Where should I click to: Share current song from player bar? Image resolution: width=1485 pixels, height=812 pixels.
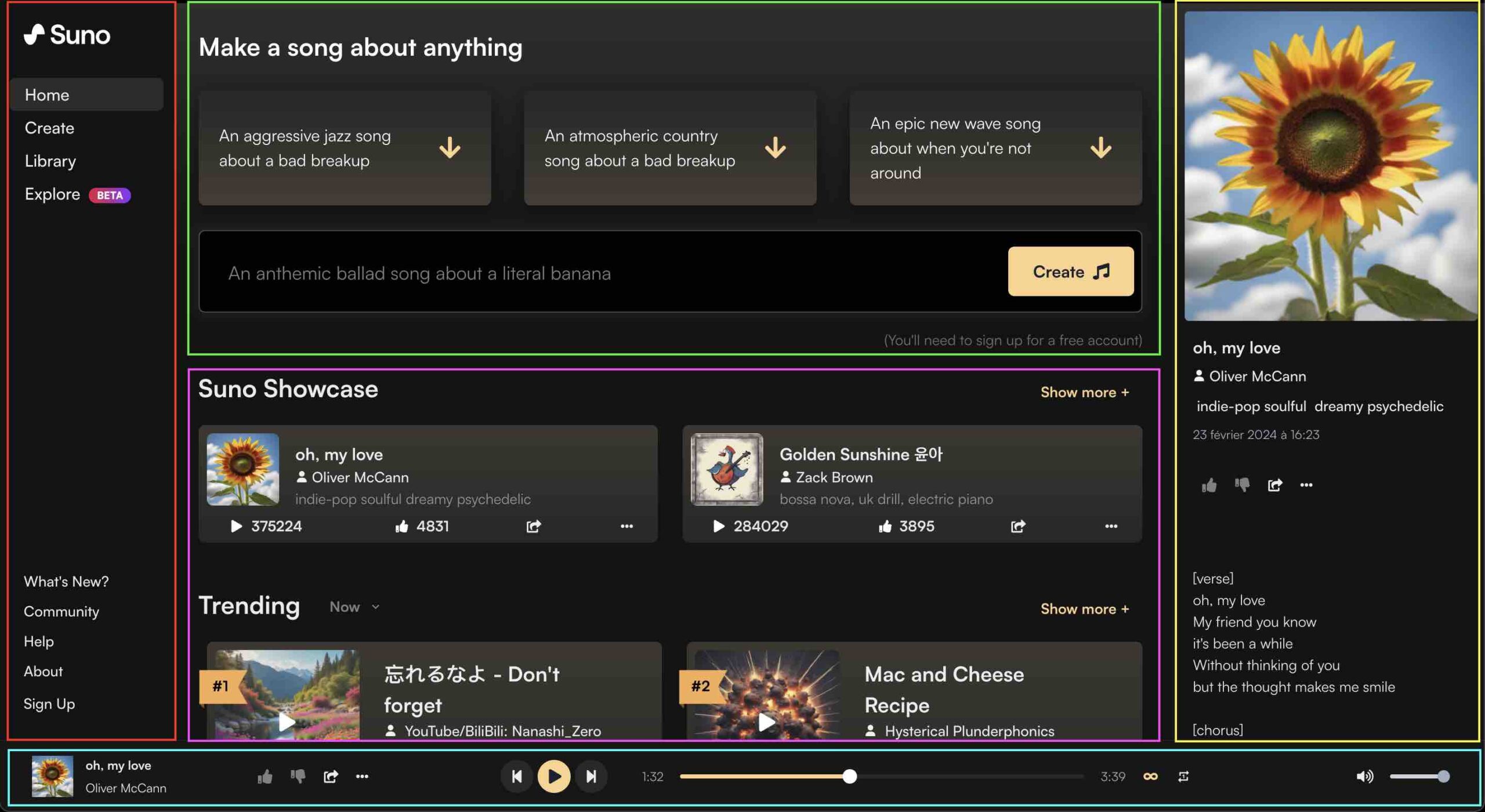(x=331, y=776)
